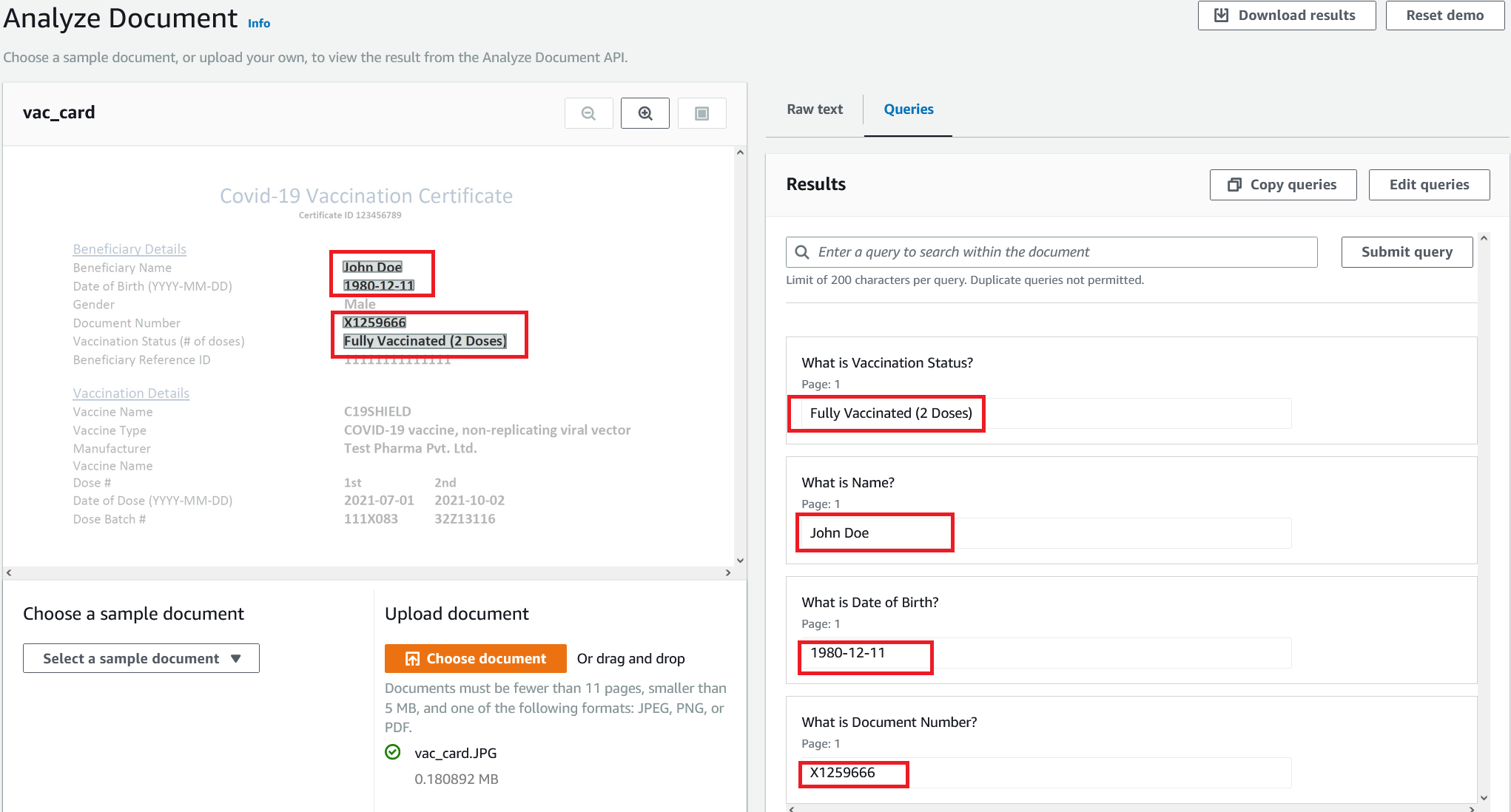This screenshot has height=812, width=1511.
Task: Click the copy icon in Copy queries
Action: point(1234,185)
